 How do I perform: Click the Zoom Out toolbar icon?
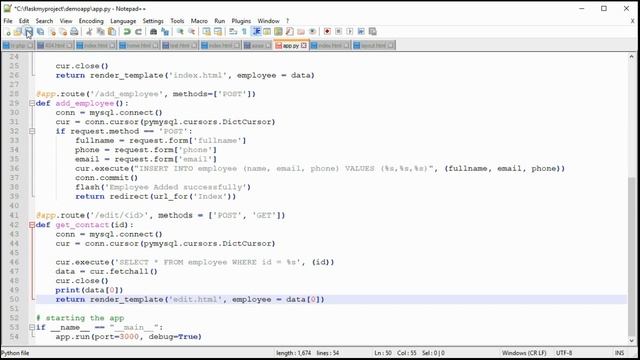[191, 32]
